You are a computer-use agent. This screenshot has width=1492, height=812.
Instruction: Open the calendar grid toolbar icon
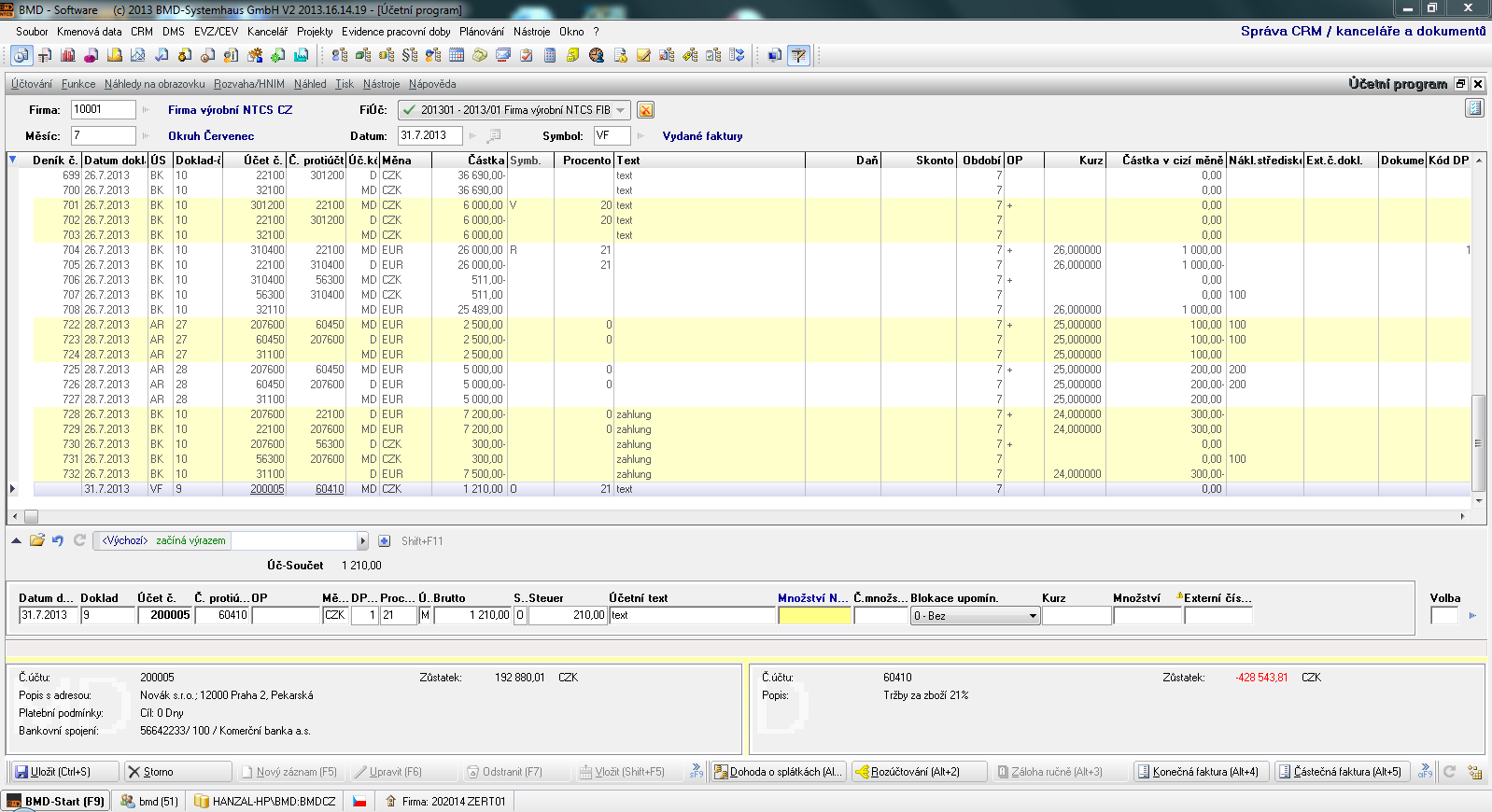coord(457,55)
